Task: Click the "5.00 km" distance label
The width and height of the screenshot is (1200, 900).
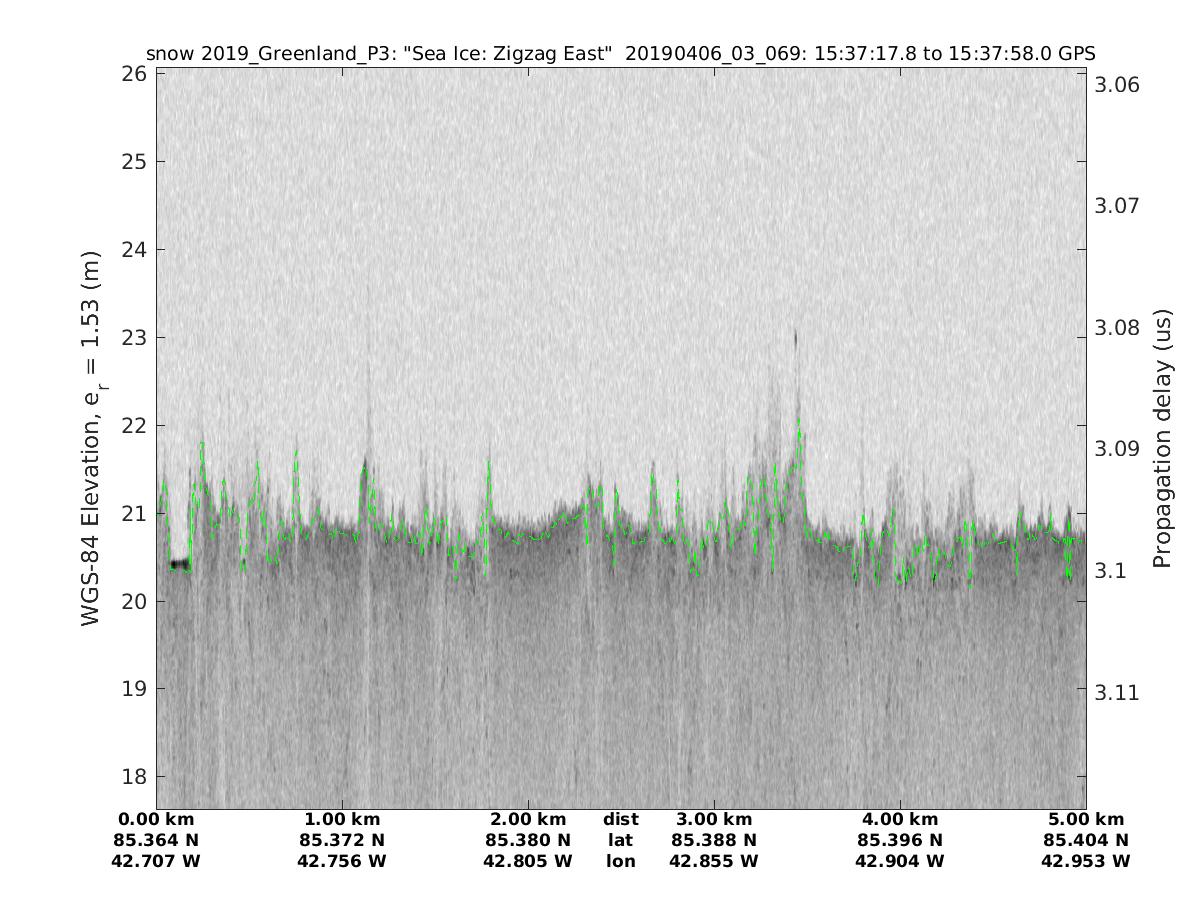Action: click(1085, 819)
